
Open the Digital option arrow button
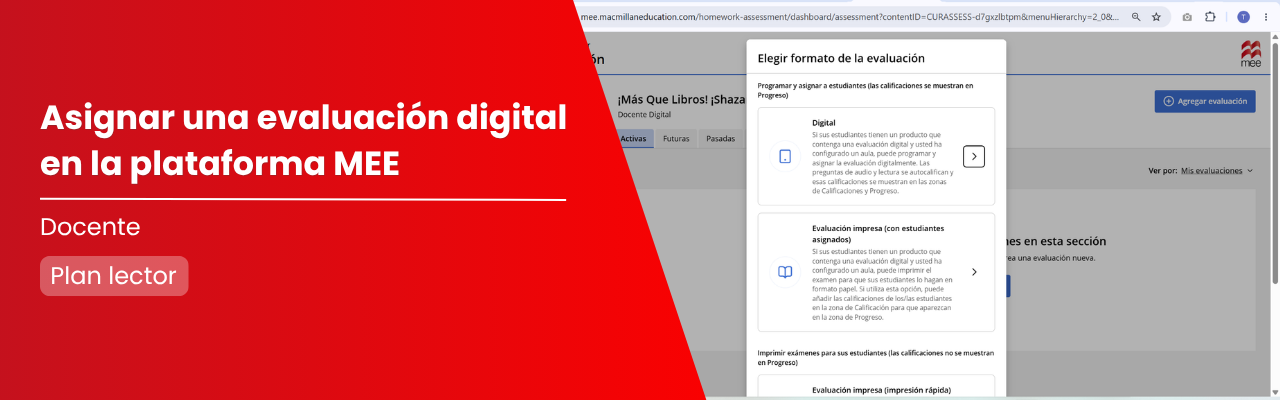pyautogui.click(x=974, y=156)
